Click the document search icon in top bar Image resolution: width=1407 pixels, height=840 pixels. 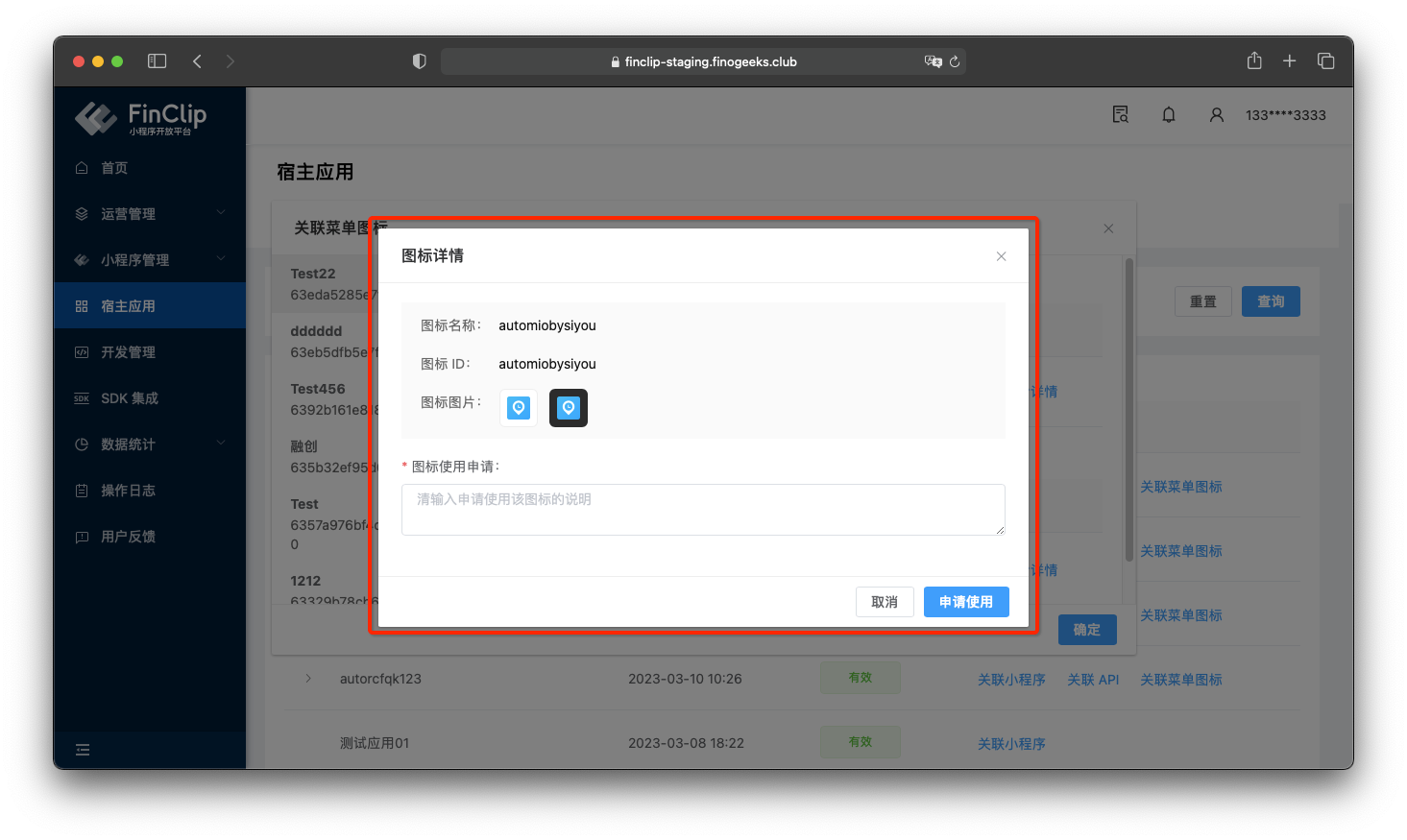tap(1120, 114)
